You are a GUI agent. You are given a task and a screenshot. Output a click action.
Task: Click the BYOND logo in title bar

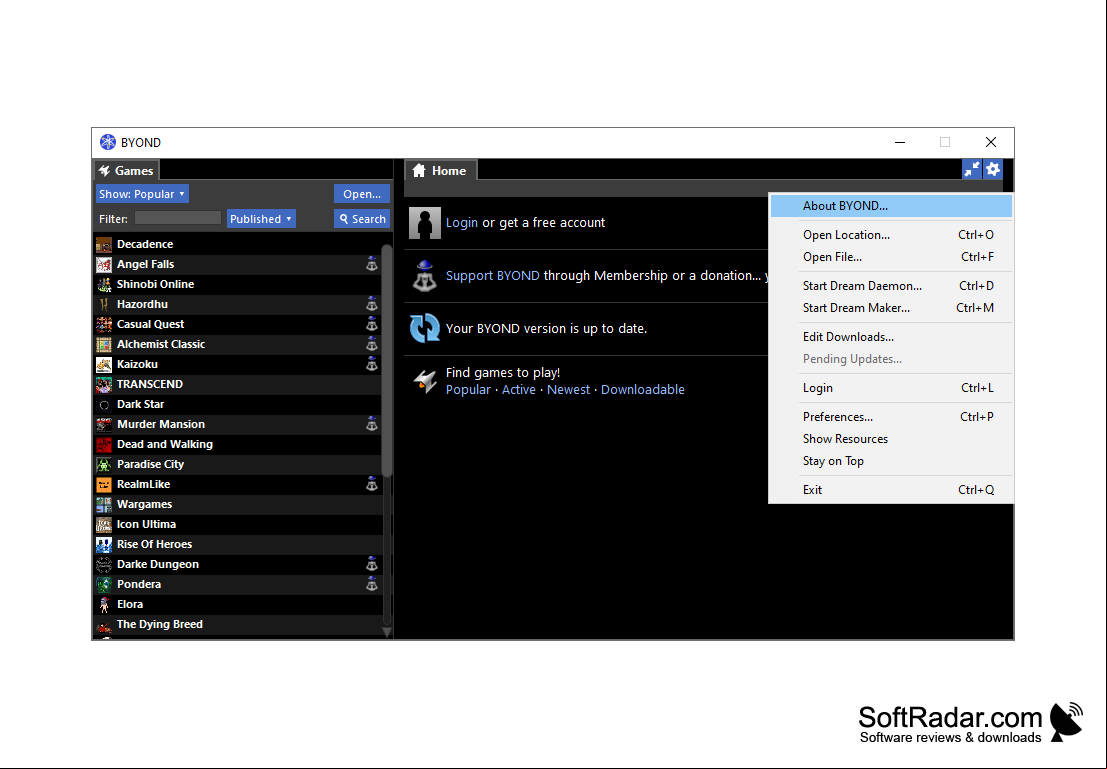[107, 143]
